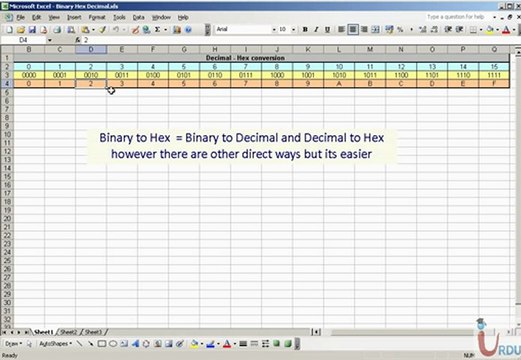
Task: Create a new blank workbook
Action: point(9,30)
